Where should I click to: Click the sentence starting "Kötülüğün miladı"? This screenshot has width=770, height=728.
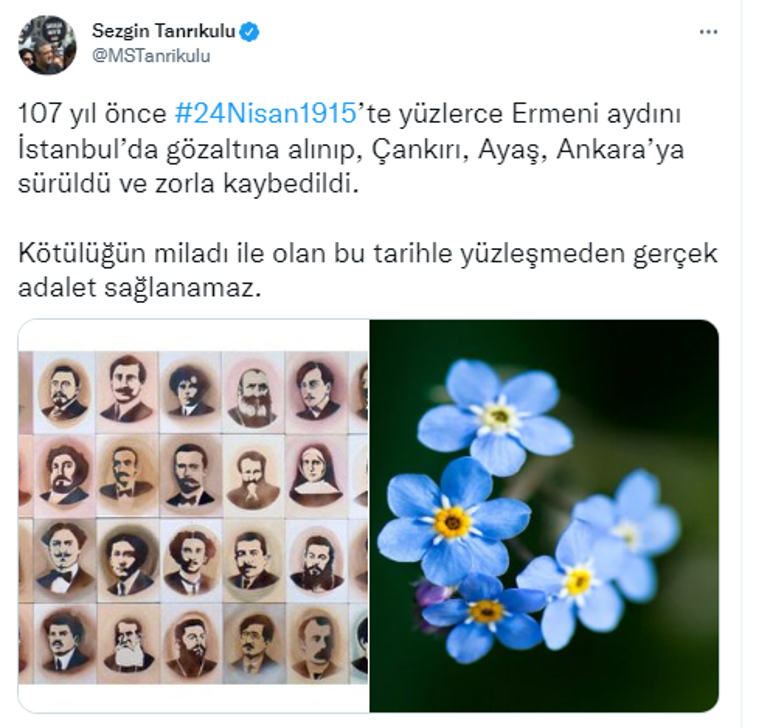(x=368, y=271)
